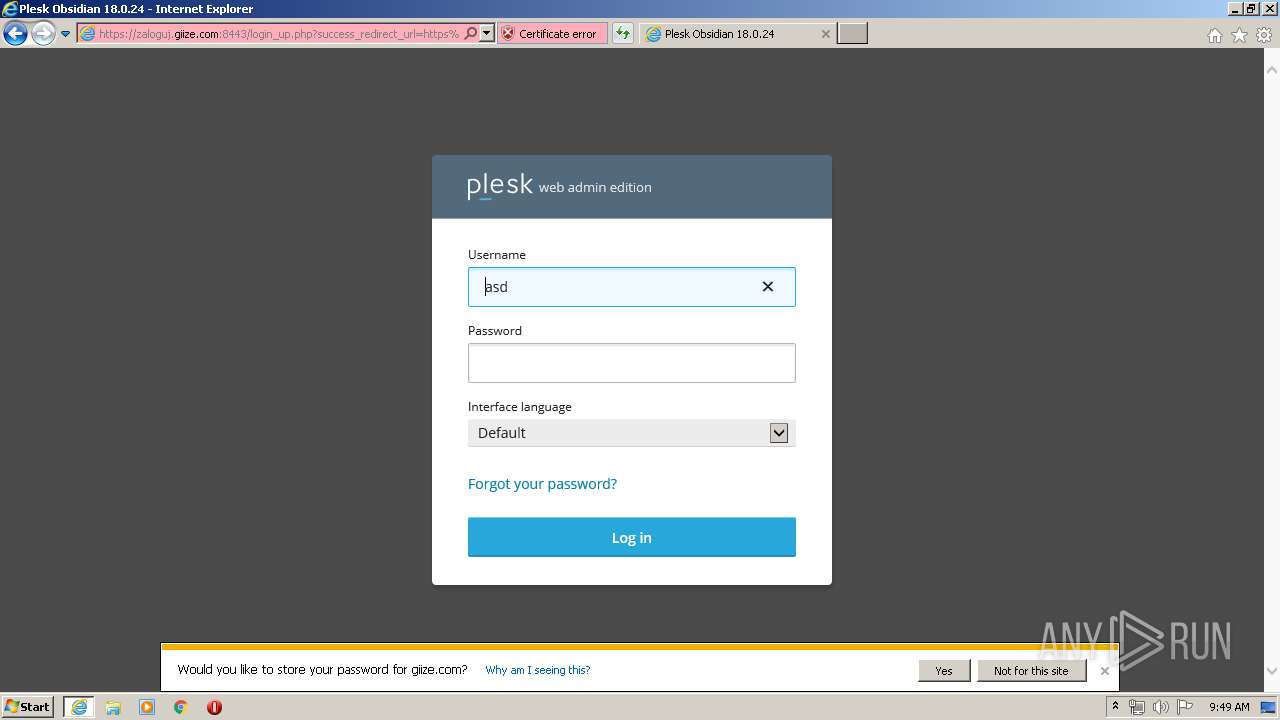Expand the address bar autocomplete dropdown
This screenshot has width=1280, height=720.
pos(487,34)
